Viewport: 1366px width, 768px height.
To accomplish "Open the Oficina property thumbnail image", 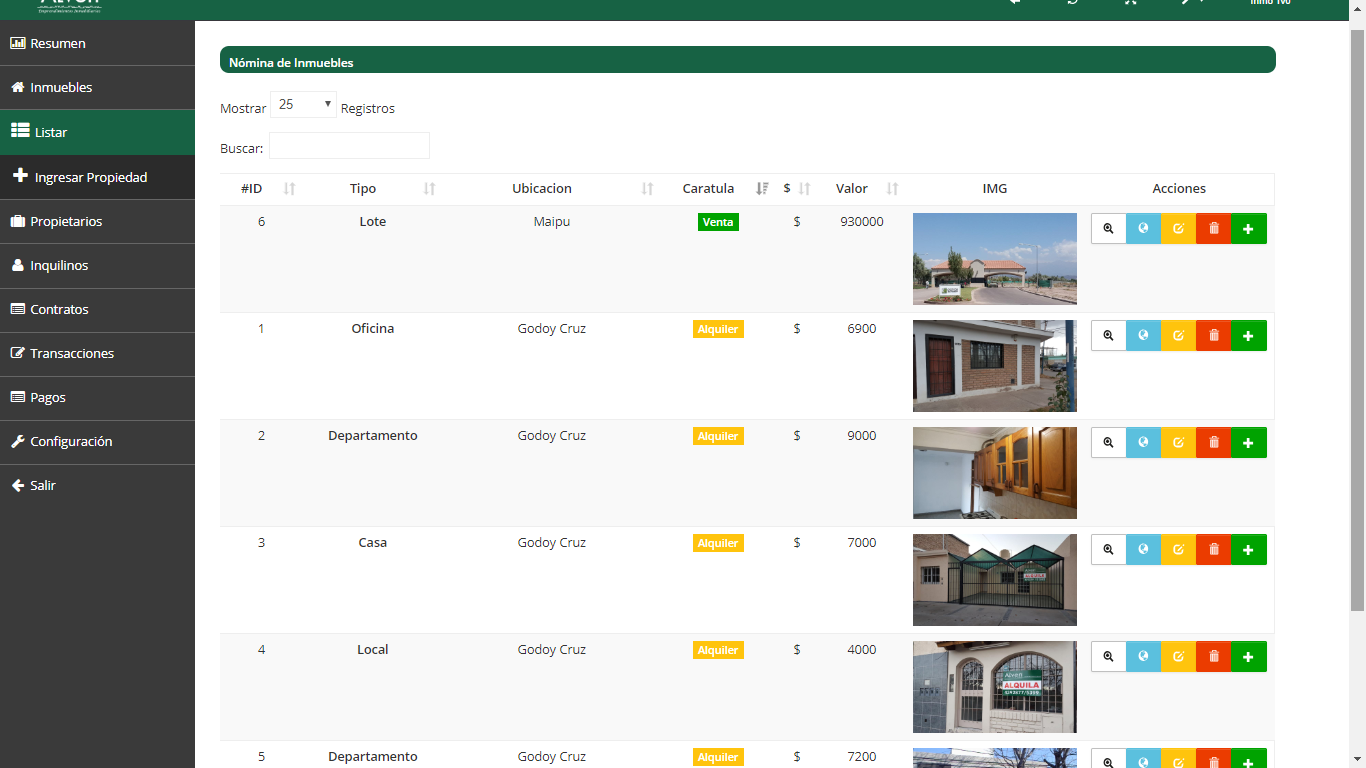I will point(994,366).
